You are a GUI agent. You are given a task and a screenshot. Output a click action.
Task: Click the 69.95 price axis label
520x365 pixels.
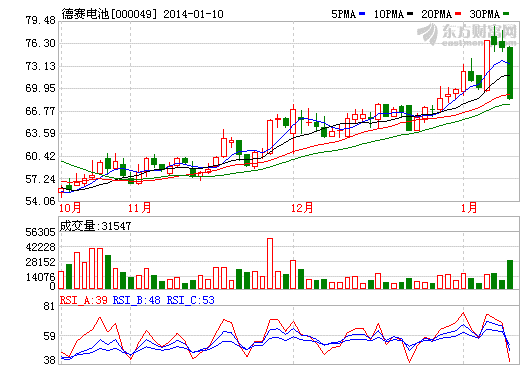pyautogui.click(x=40, y=88)
